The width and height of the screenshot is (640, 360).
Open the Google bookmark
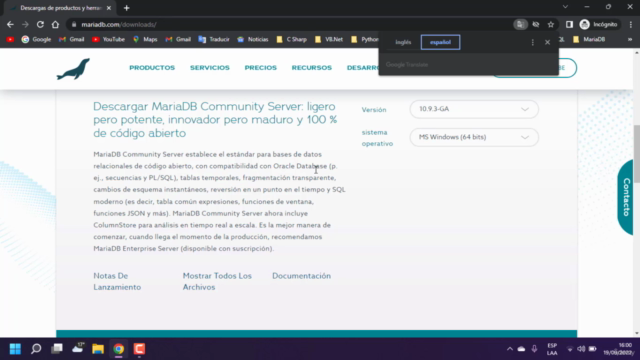coord(36,39)
